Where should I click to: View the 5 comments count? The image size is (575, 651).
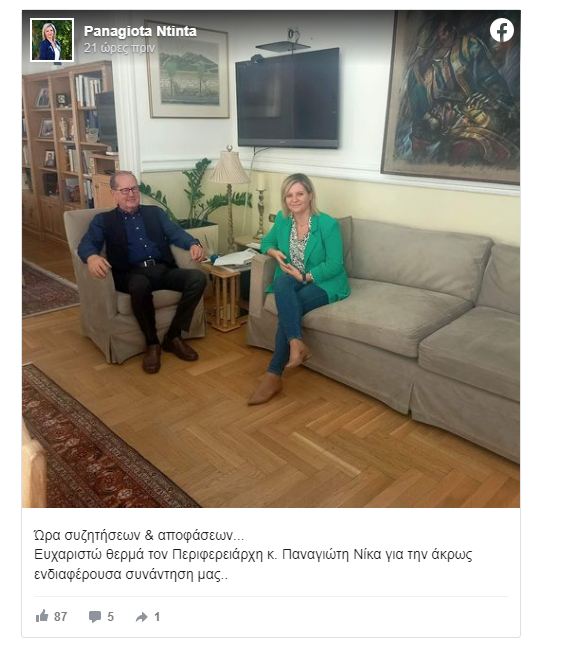point(110,617)
